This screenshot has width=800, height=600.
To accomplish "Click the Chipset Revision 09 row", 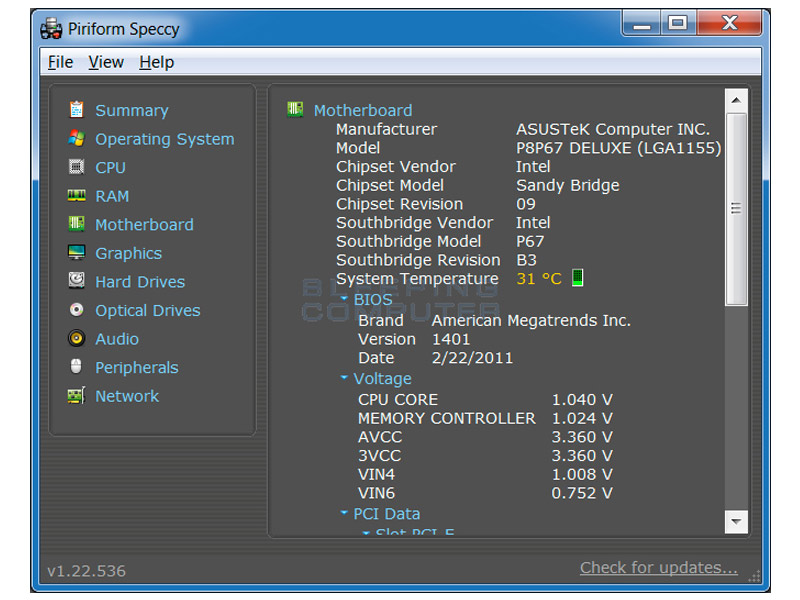I will click(x=436, y=204).
